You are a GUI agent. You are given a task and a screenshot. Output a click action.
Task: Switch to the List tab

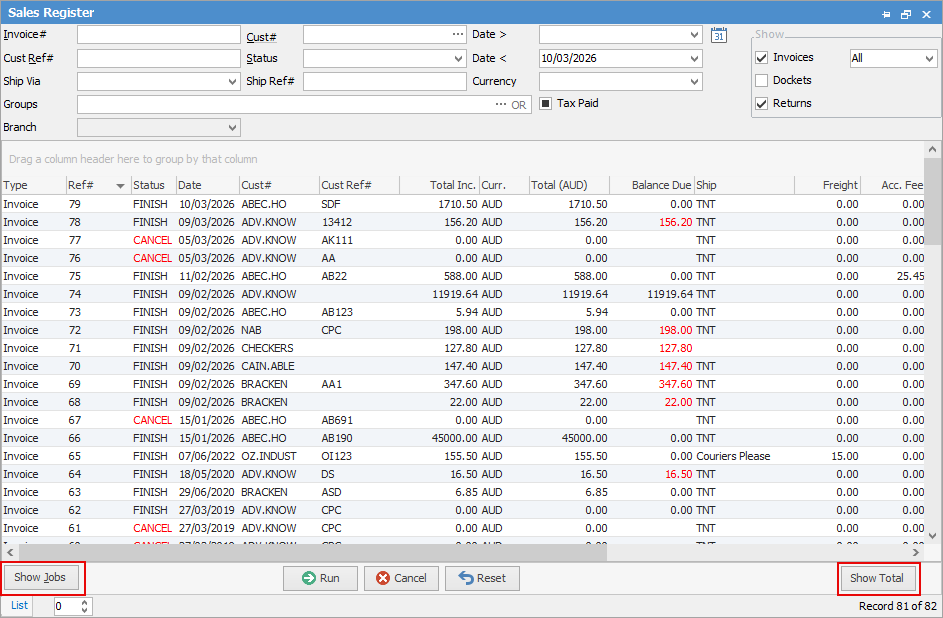(x=20, y=605)
